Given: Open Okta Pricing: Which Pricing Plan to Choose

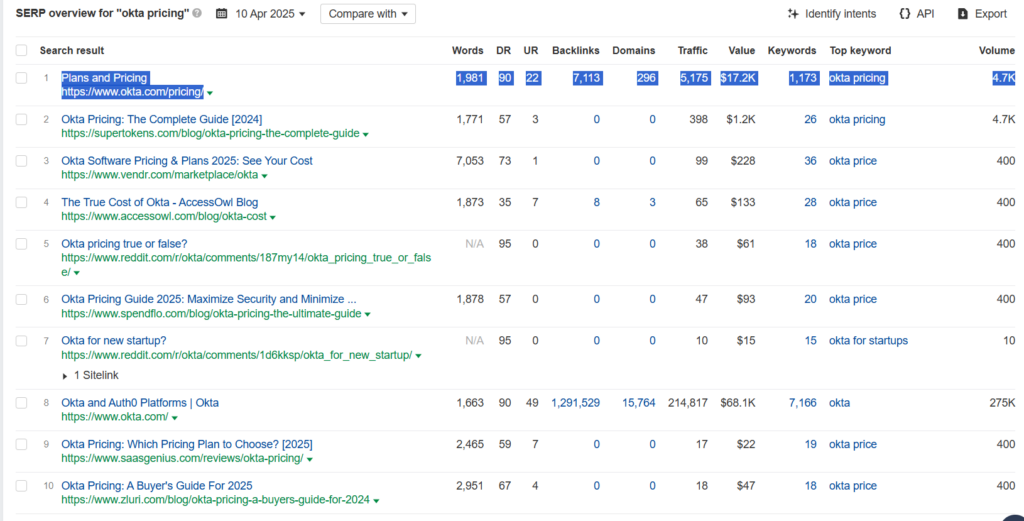Looking at the screenshot, I should [x=187, y=445].
